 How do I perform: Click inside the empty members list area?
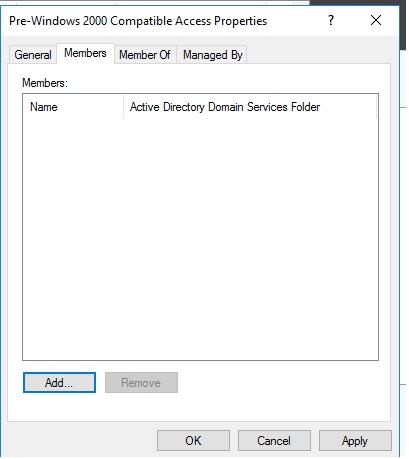tap(200, 239)
